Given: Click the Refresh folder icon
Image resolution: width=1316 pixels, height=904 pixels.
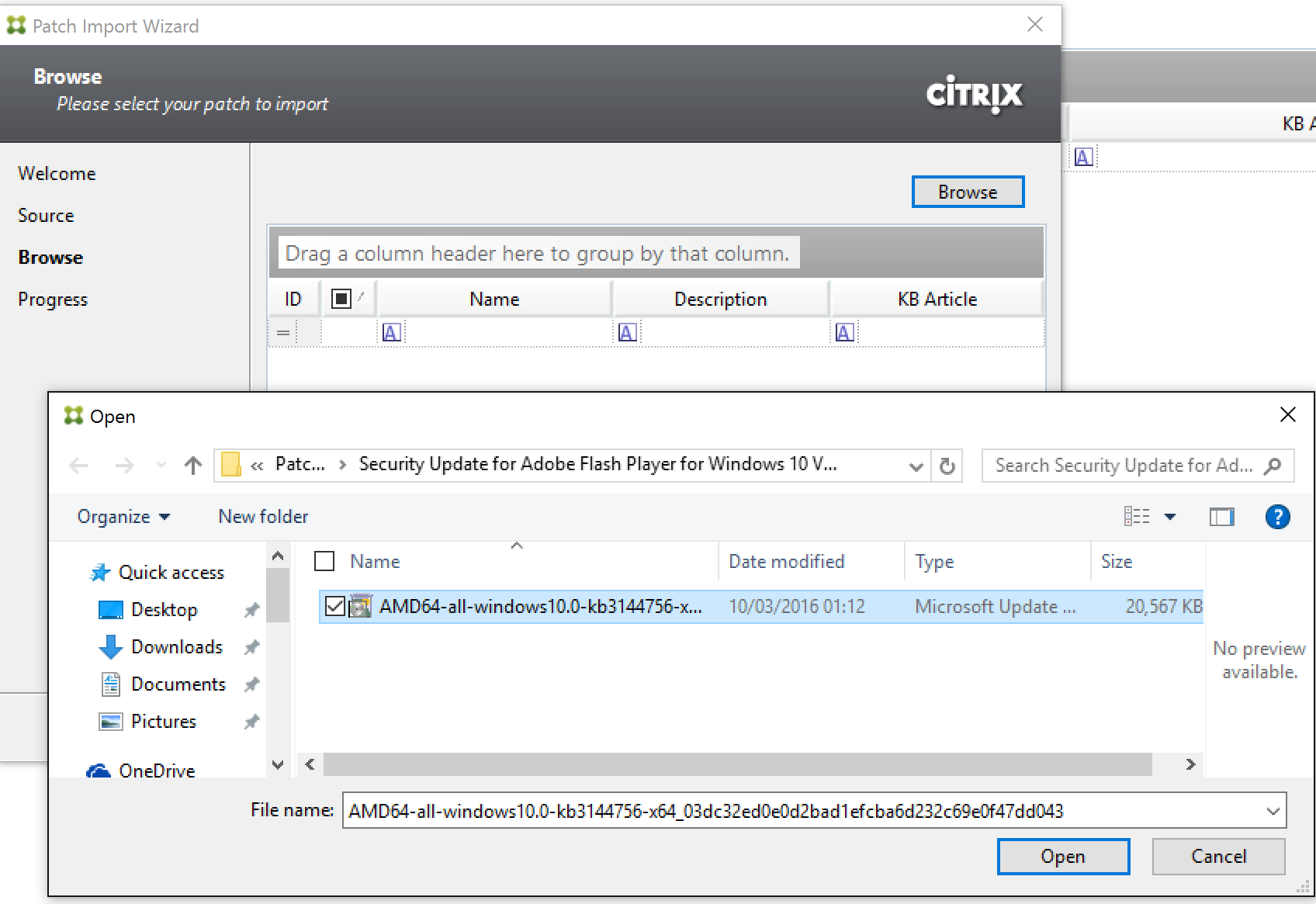Looking at the screenshot, I should (x=947, y=466).
